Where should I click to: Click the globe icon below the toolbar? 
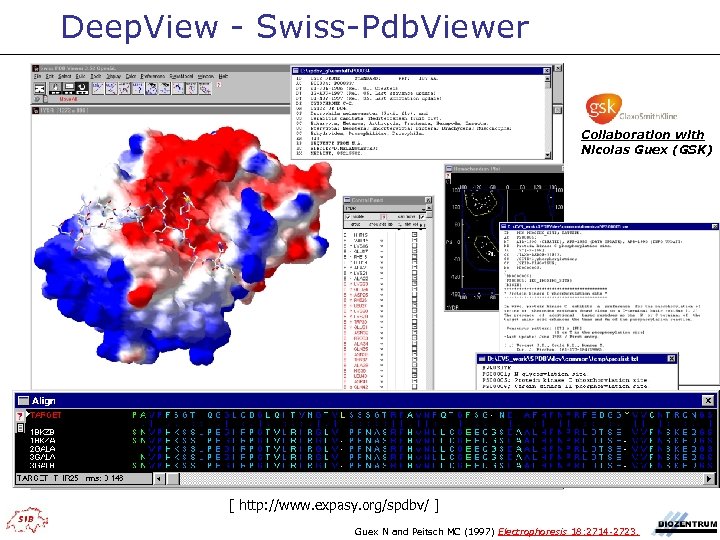pyautogui.click(x=37, y=99)
